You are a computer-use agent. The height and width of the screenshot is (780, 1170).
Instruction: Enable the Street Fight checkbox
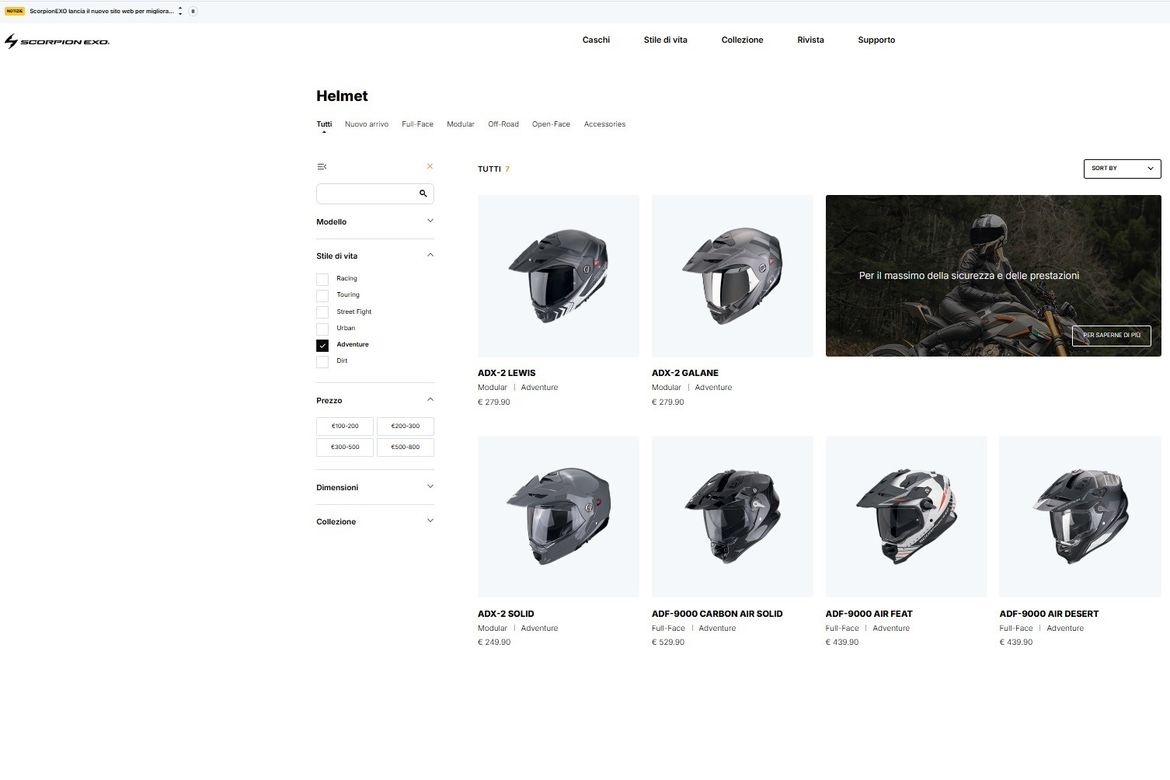322,312
